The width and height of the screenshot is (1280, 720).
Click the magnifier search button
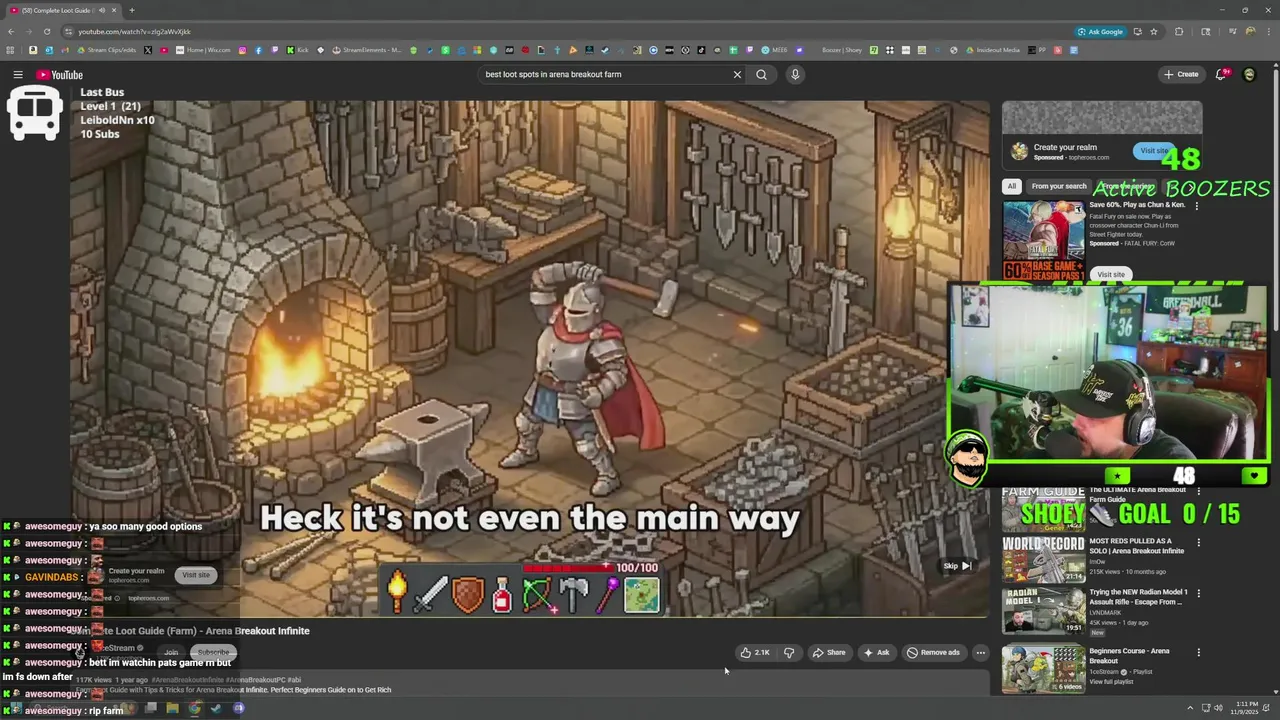pyautogui.click(x=761, y=74)
